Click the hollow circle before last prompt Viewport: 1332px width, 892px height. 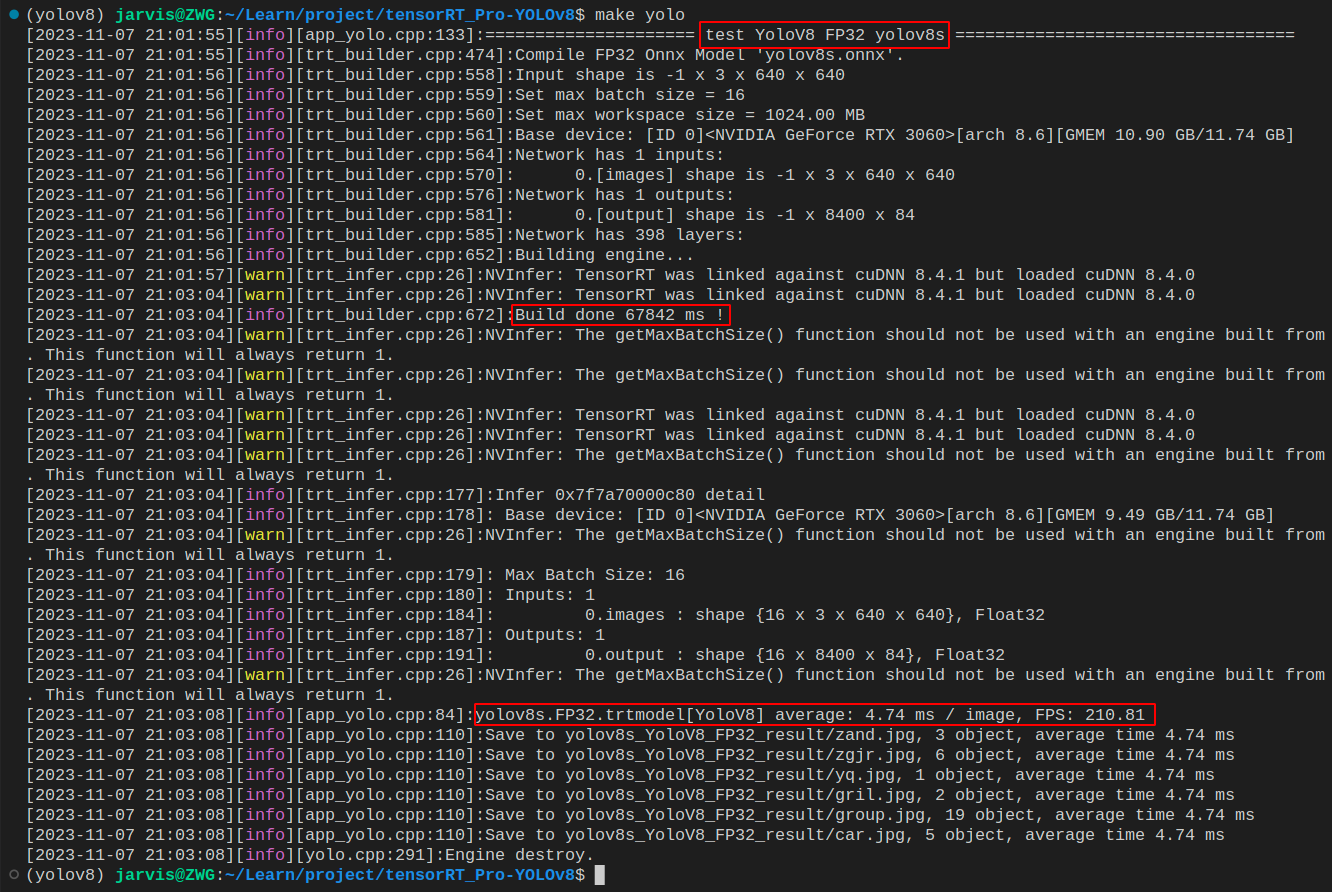point(13,874)
